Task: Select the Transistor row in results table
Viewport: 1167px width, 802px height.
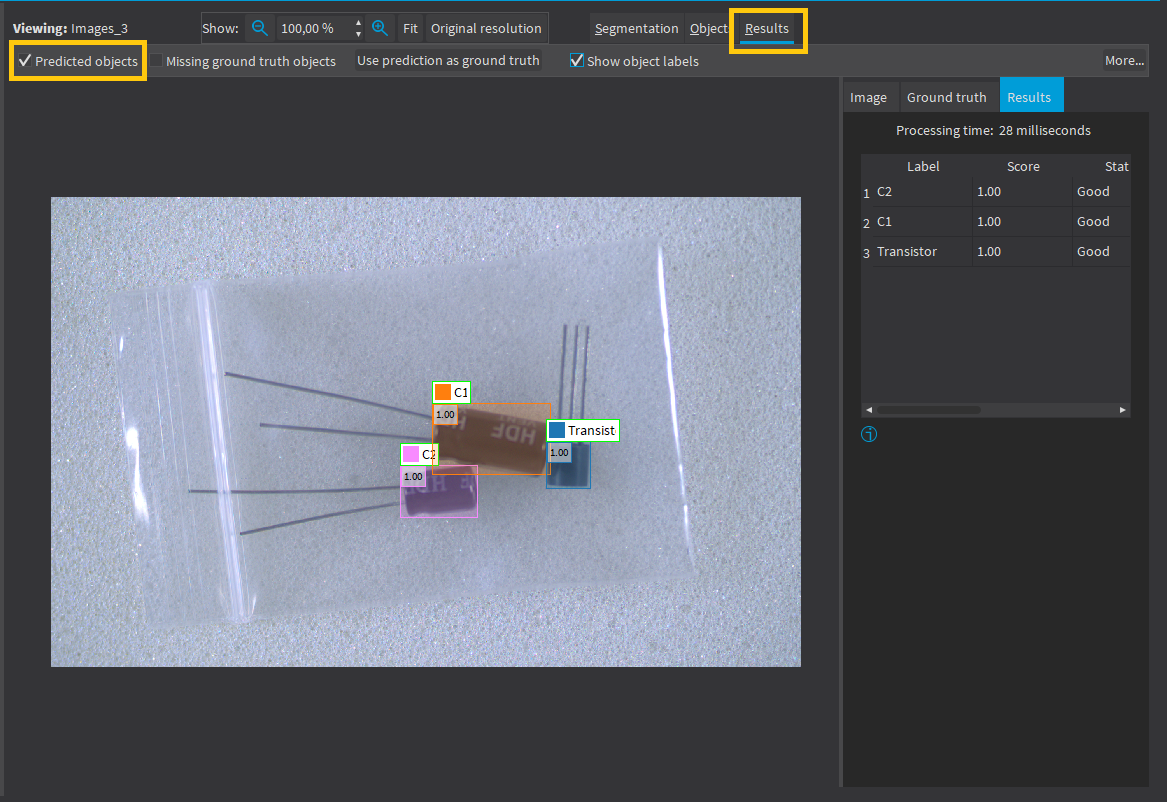Action: (x=907, y=252)
